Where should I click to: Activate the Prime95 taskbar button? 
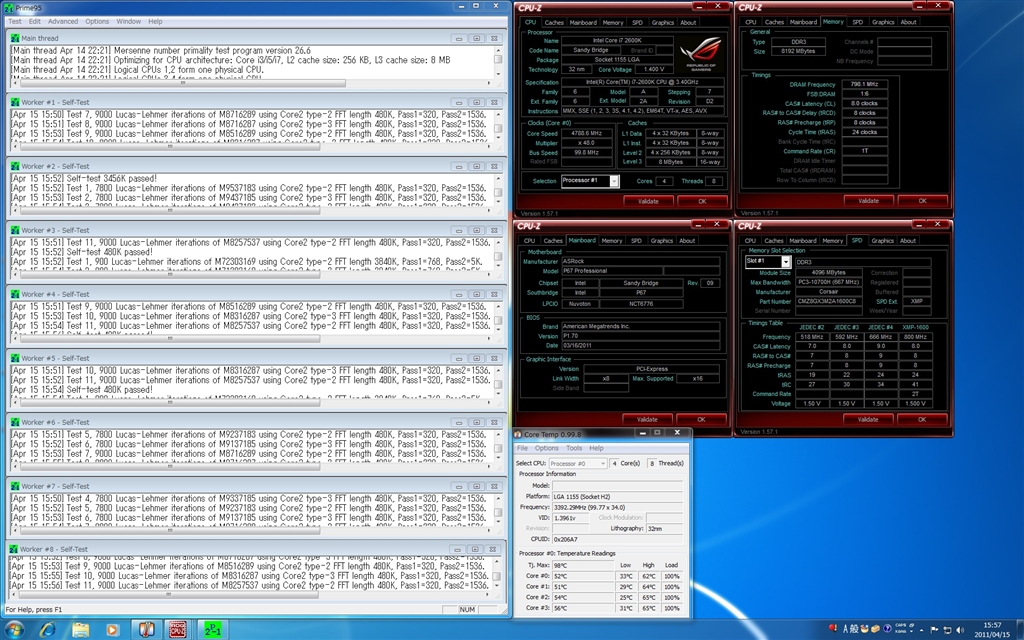[x=212, y=630]
